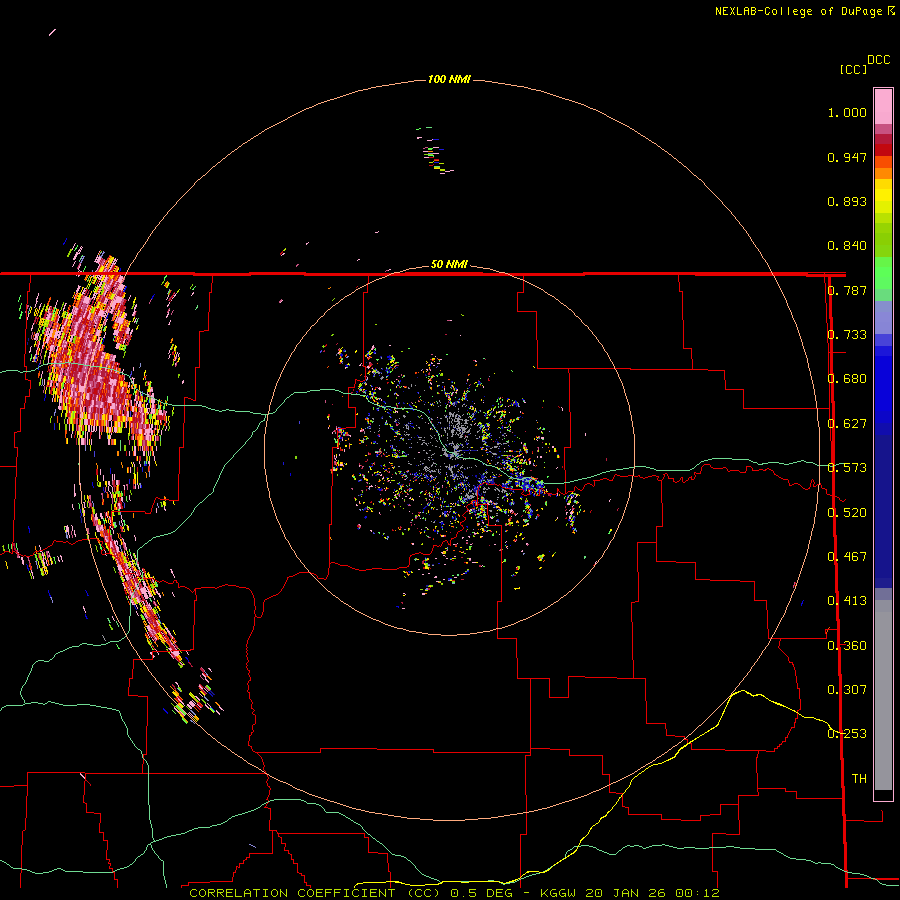Click the bright green swatch on the color bar

883,273
